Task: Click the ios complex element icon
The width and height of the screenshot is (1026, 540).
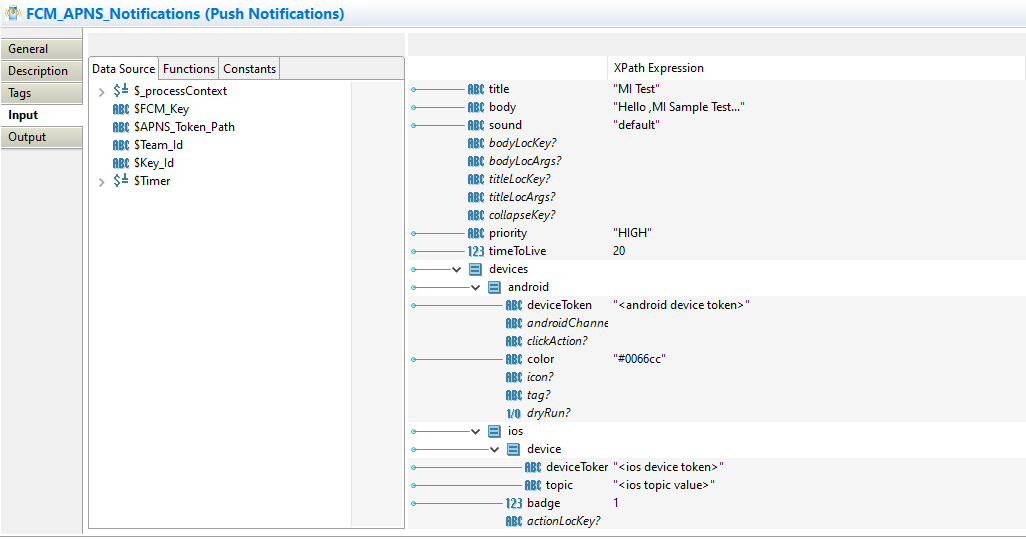Action: (x=495, y=431)
